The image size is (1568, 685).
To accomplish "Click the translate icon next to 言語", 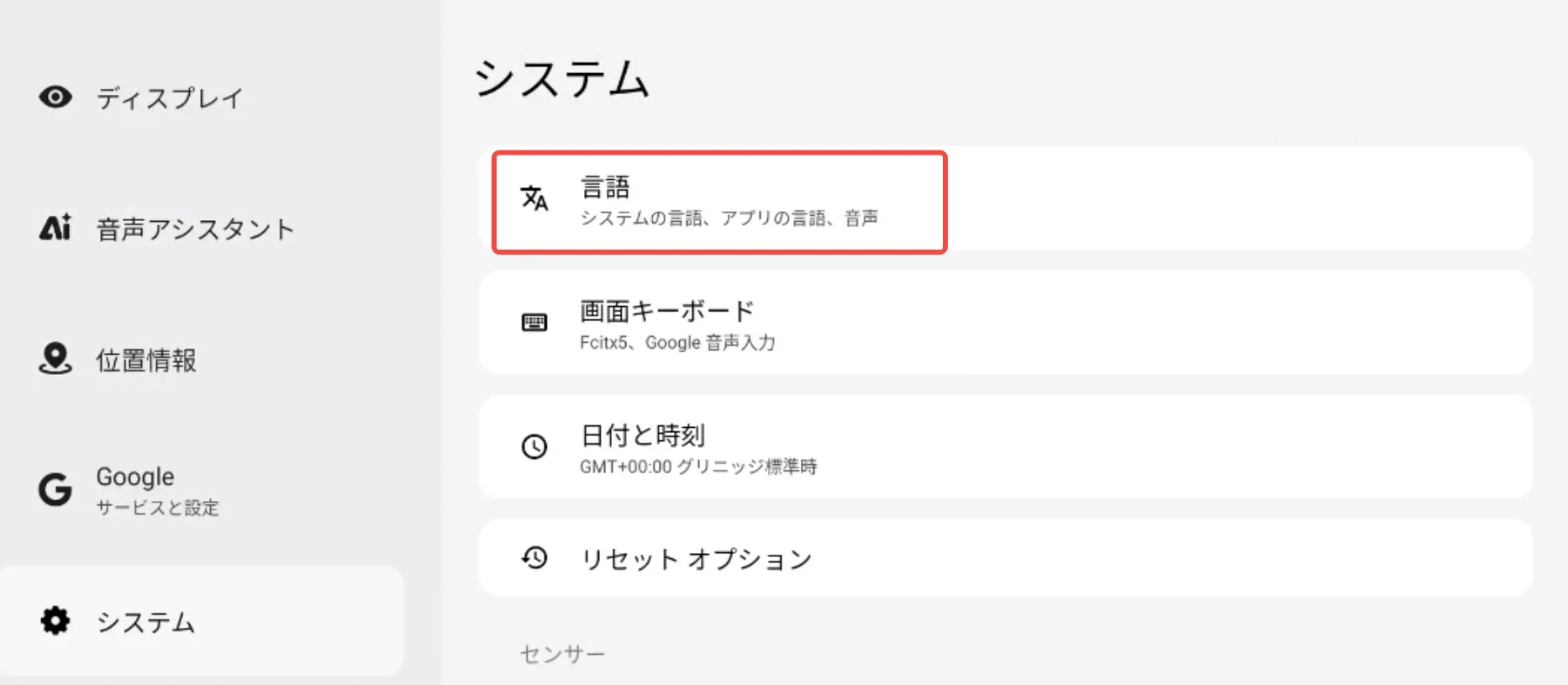I will pos(534,198).
